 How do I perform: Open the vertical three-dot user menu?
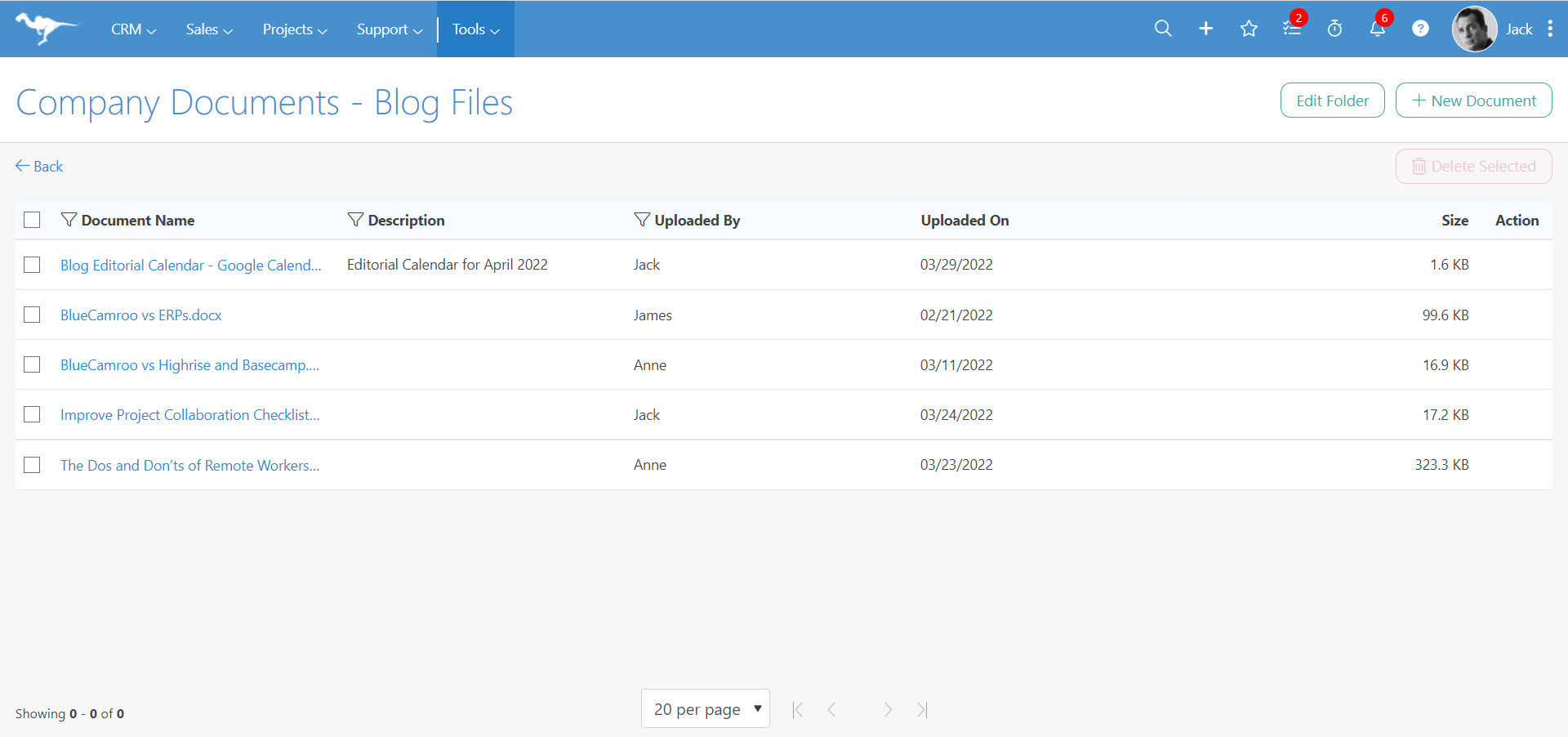(1550, 29)
